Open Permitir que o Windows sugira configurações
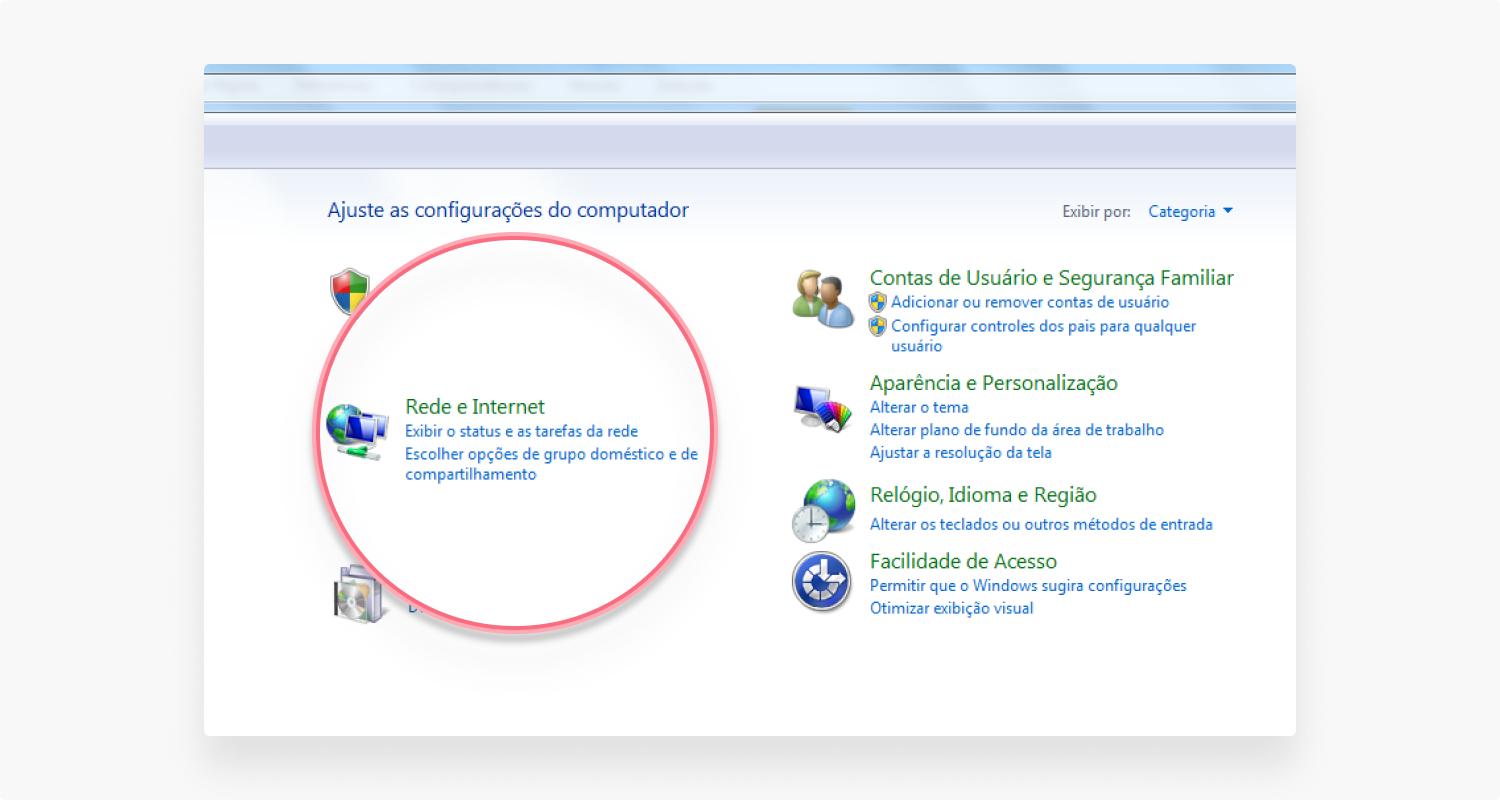Viewport: 1500px width, 800px height. pos(1028,586)
